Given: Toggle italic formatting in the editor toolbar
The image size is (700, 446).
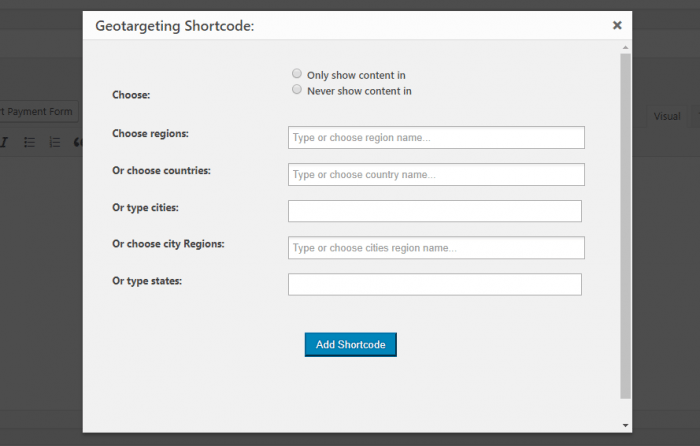Looking at the screenshot, I should pyautogui.click(x=4, y=142).
